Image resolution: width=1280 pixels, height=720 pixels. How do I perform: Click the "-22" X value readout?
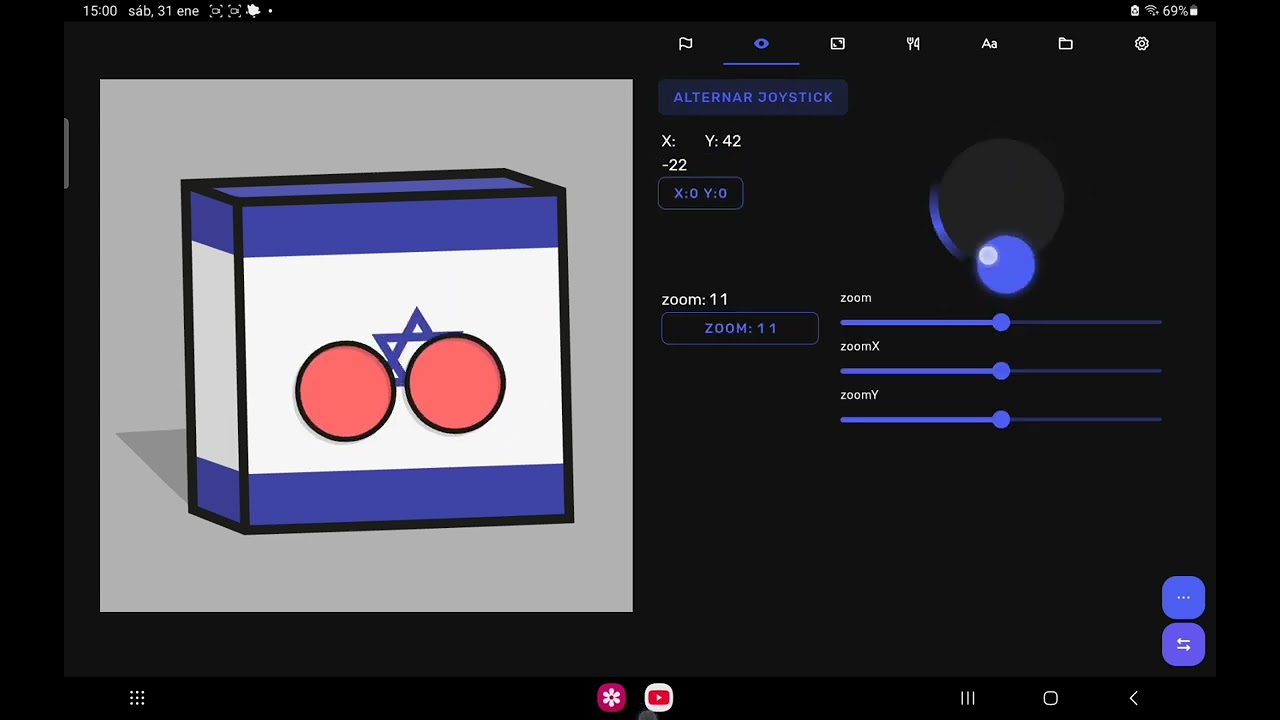674,165
